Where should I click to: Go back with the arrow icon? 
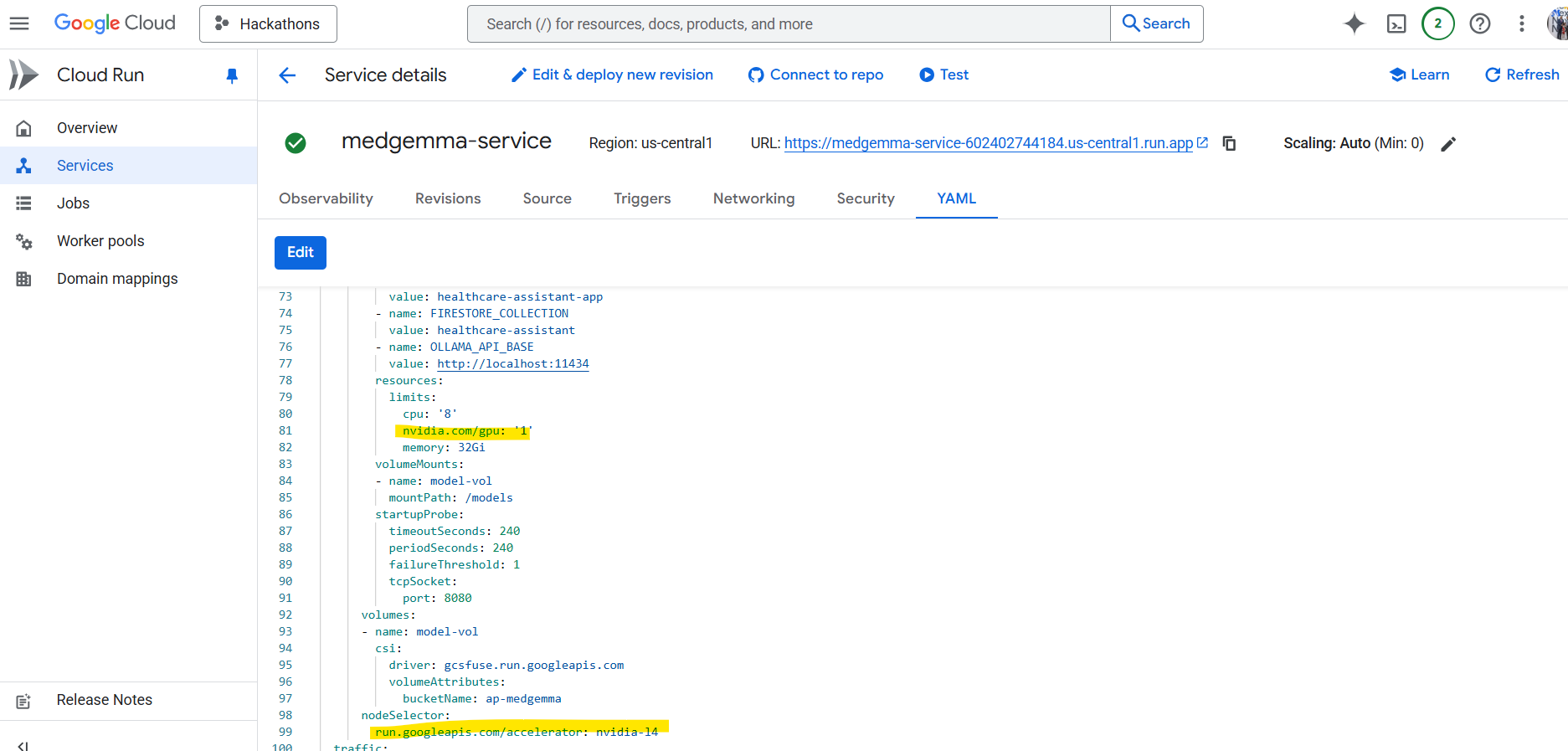click(x=287, y=75)
